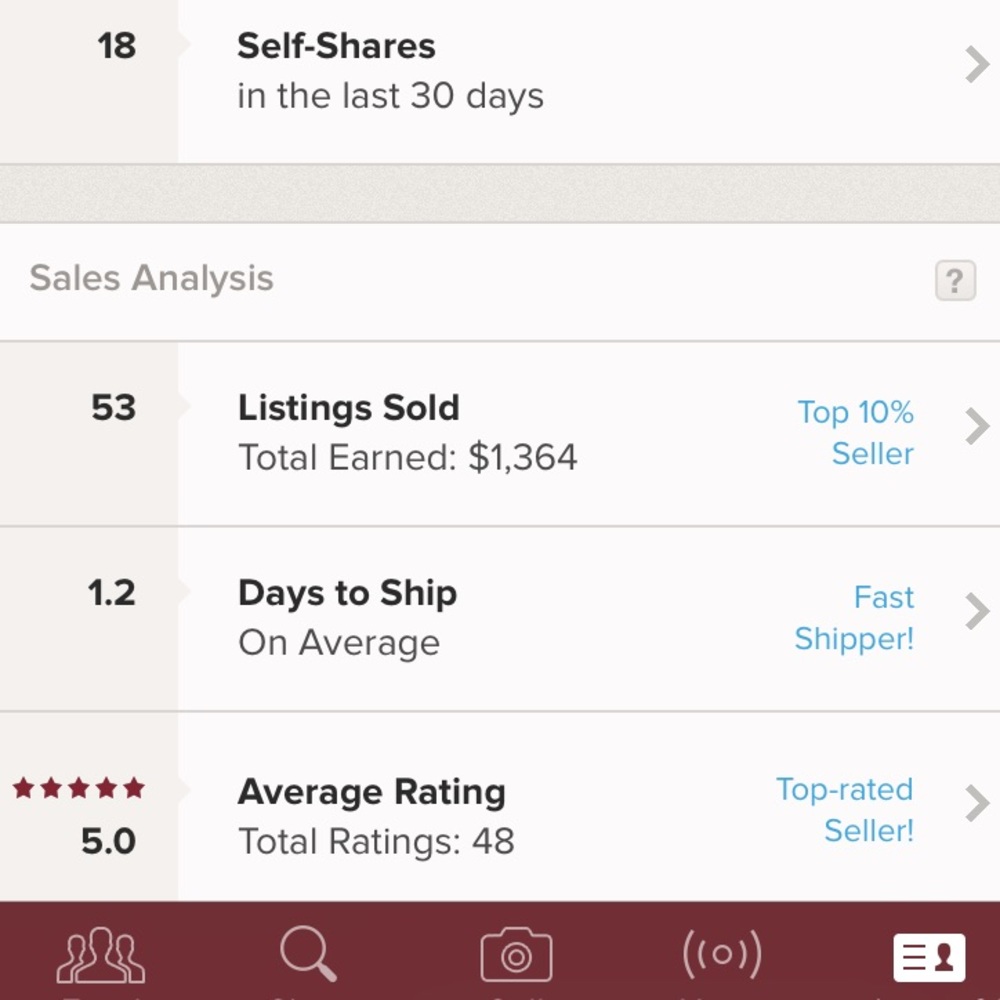Expand the Average Rating row

click(975, 803)
